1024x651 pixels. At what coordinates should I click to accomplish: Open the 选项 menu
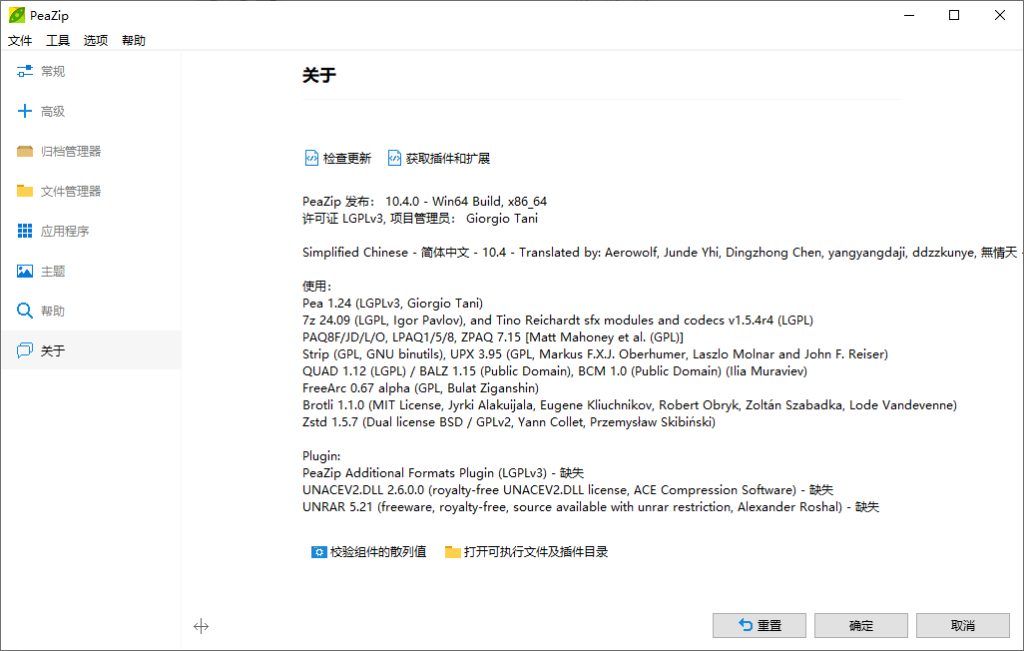pyautogui.click(x=95, y=40)
